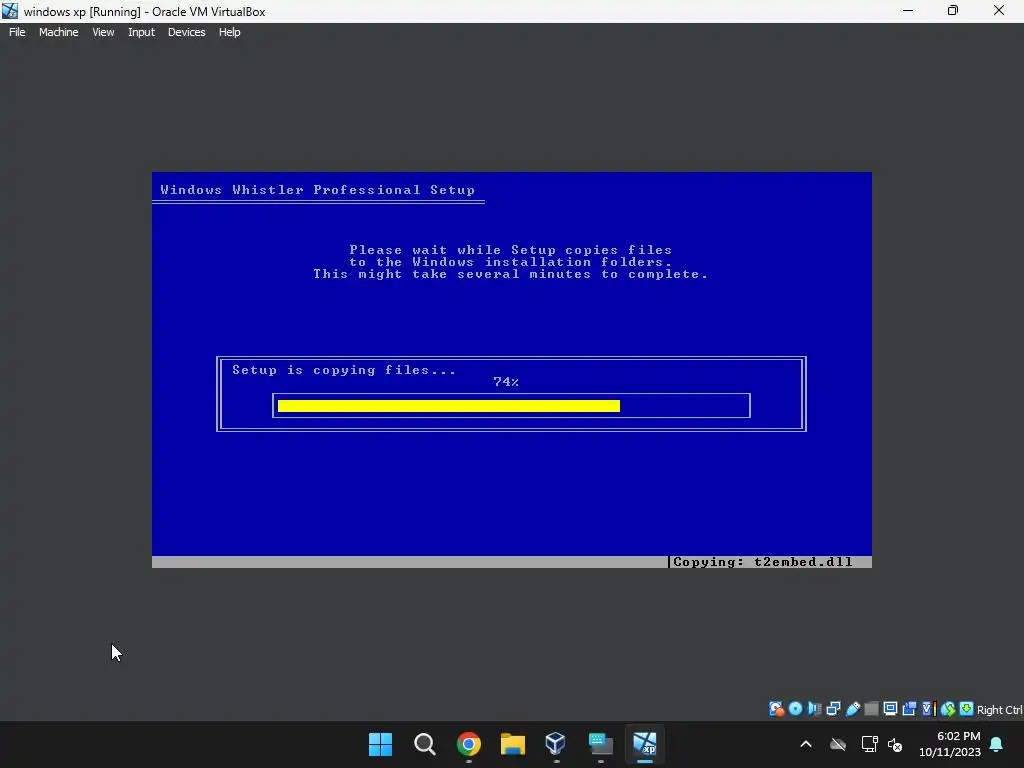Close the VirtualBox VM window

tap(999, 11)
